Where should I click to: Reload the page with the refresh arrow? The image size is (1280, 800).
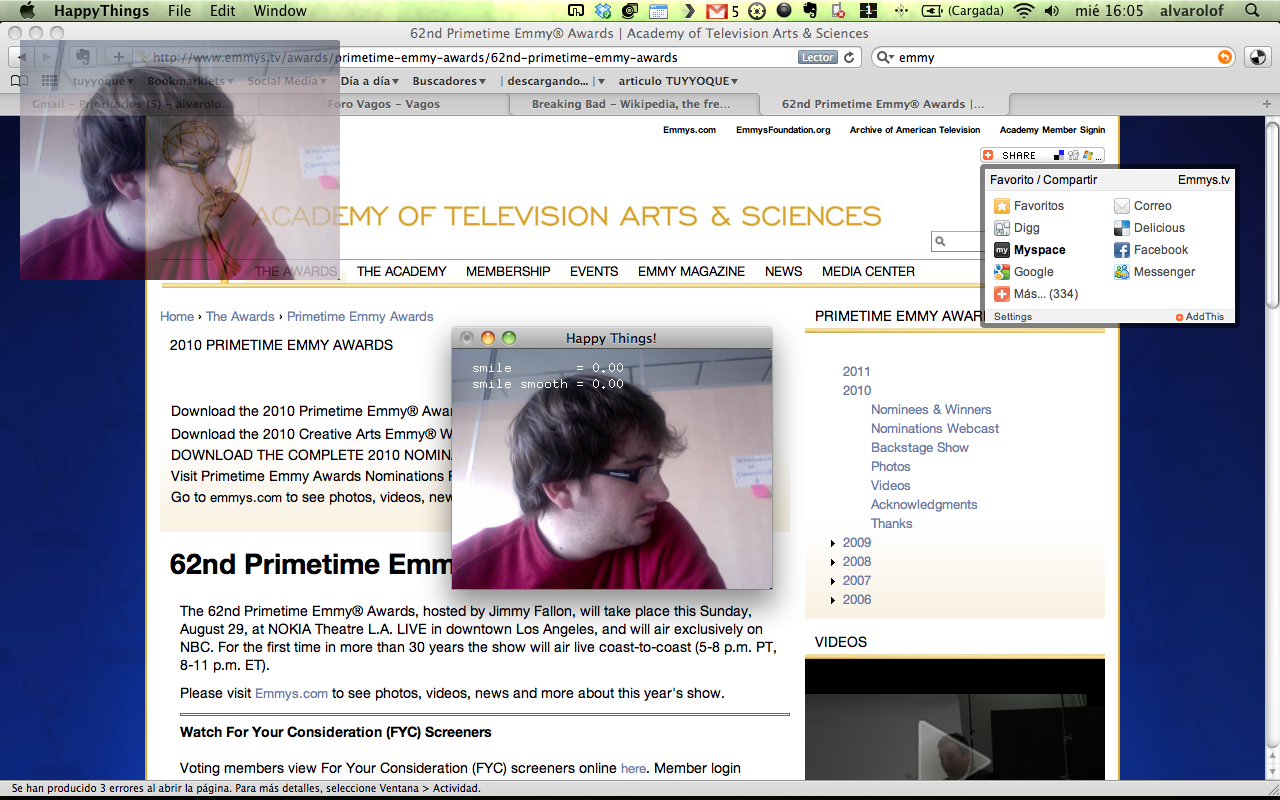coord(849,58)
